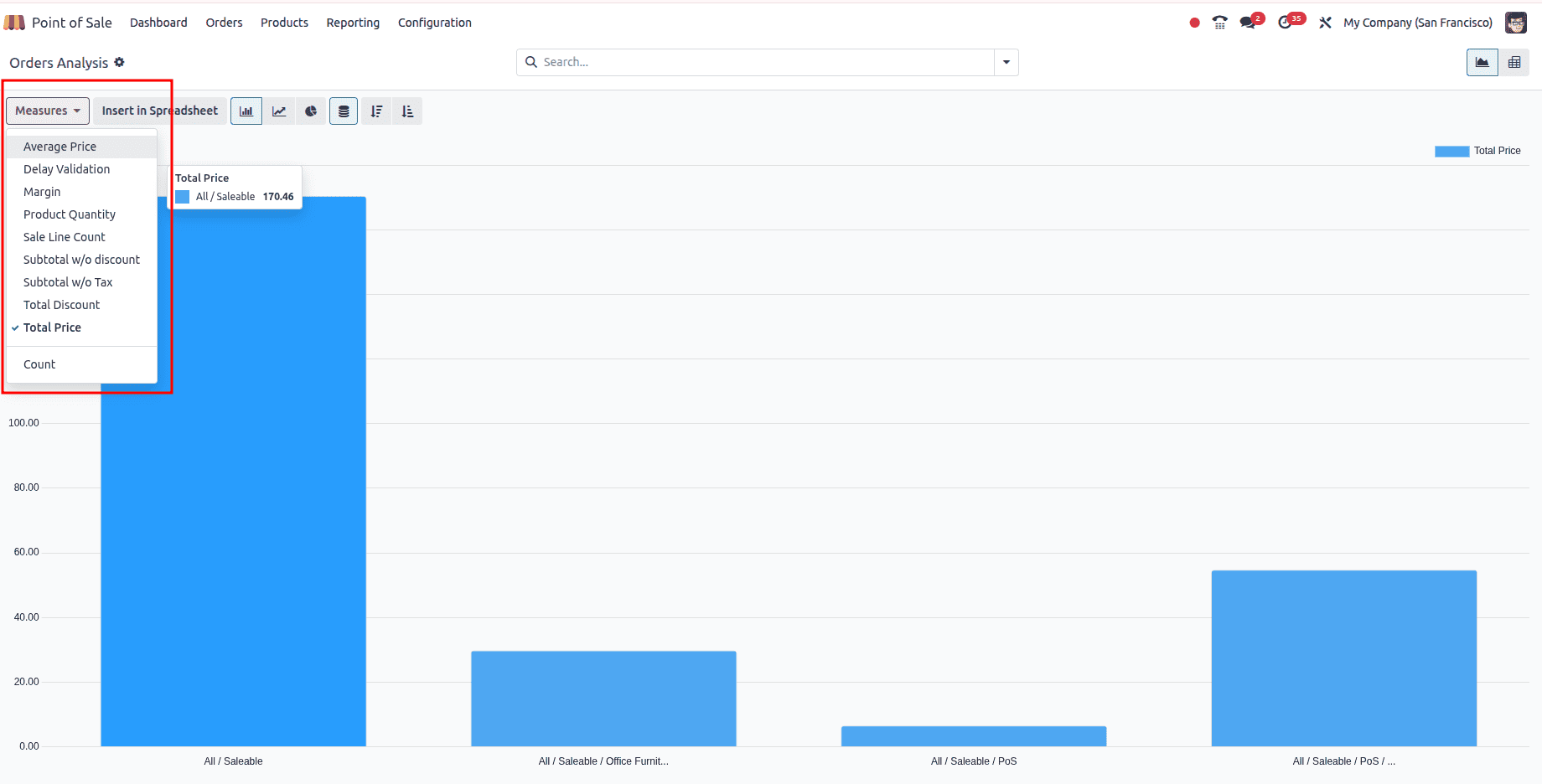
Task: Switch the graph to pie chart mode
Action: click(x=311, y=111)
